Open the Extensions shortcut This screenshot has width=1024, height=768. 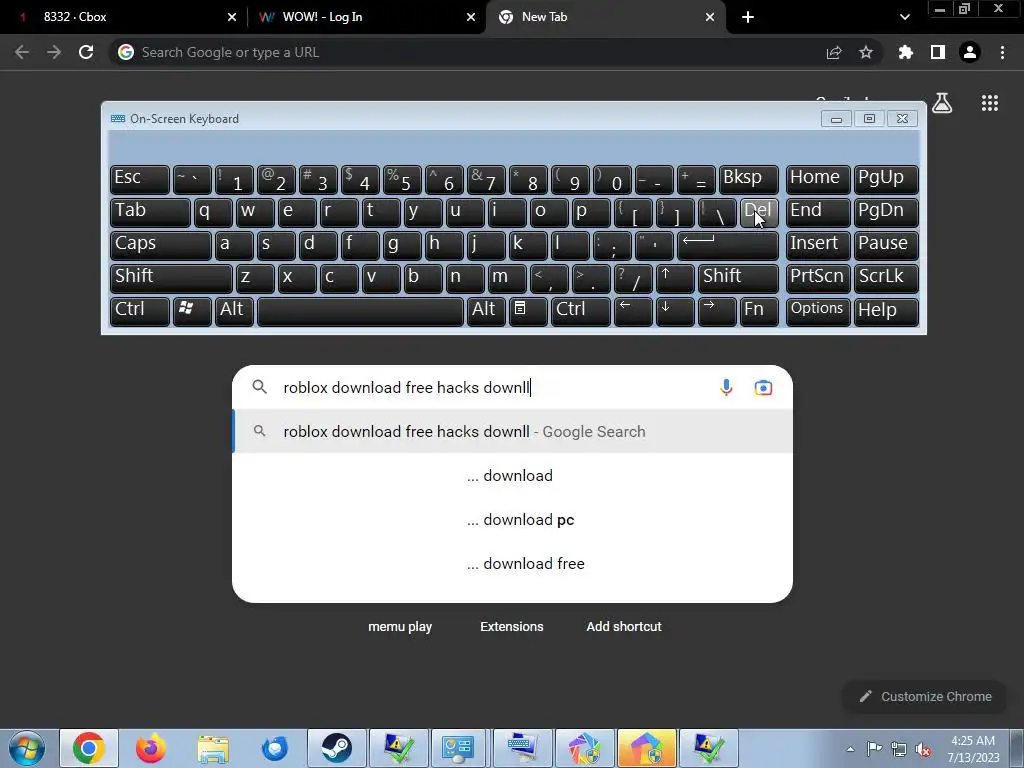511,626
